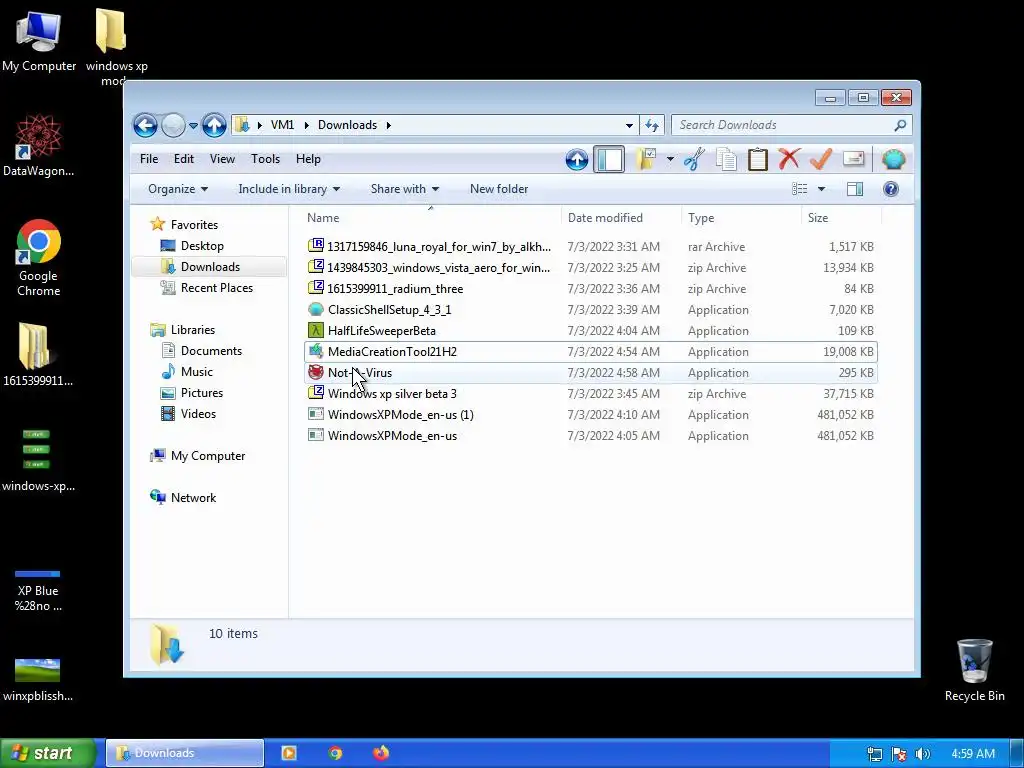Select Network in navigation pane
This screenshot has width=1024, height=768.
click(x=193, y=498)
